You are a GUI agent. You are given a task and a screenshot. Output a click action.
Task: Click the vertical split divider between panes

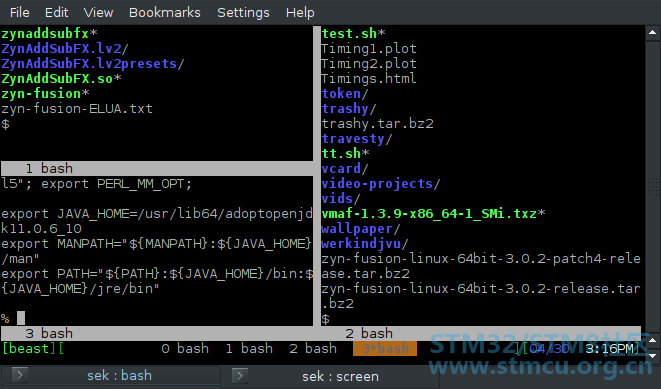tap(317, 176)
